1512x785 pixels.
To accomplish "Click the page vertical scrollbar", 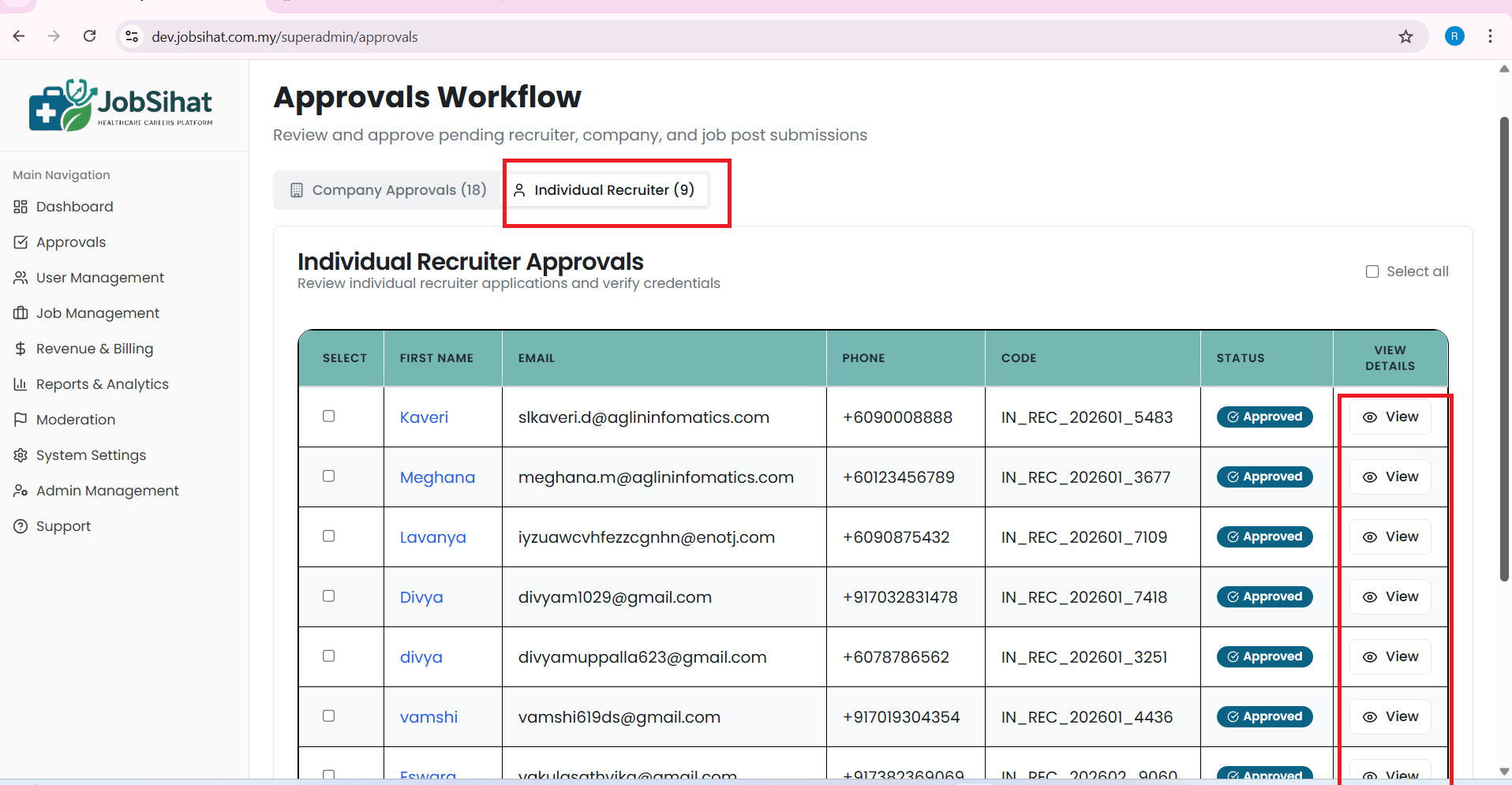I will [x=1504, y=349].
